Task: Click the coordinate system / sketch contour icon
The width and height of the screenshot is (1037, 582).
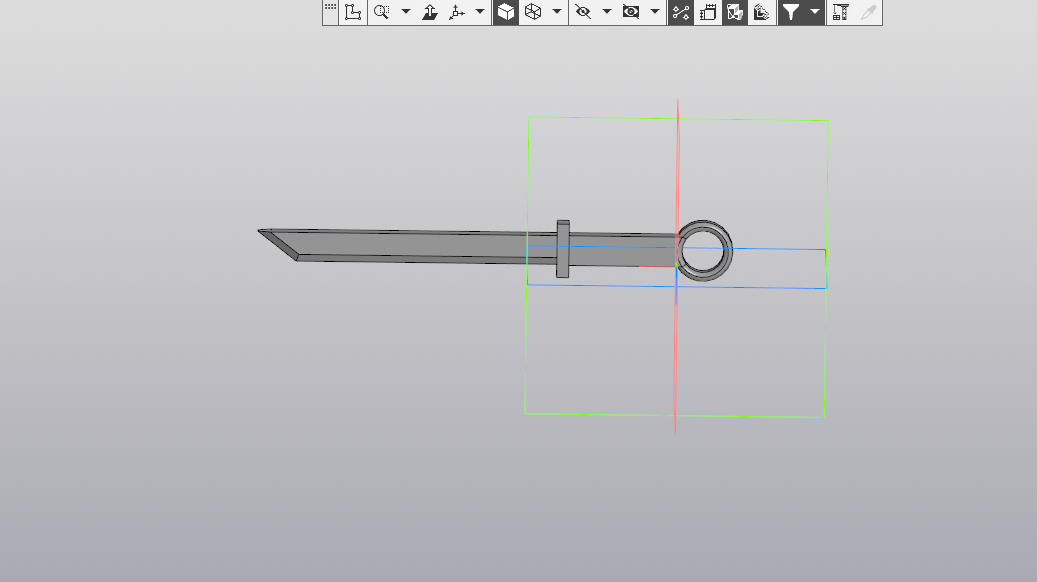Action: [353, 12]
